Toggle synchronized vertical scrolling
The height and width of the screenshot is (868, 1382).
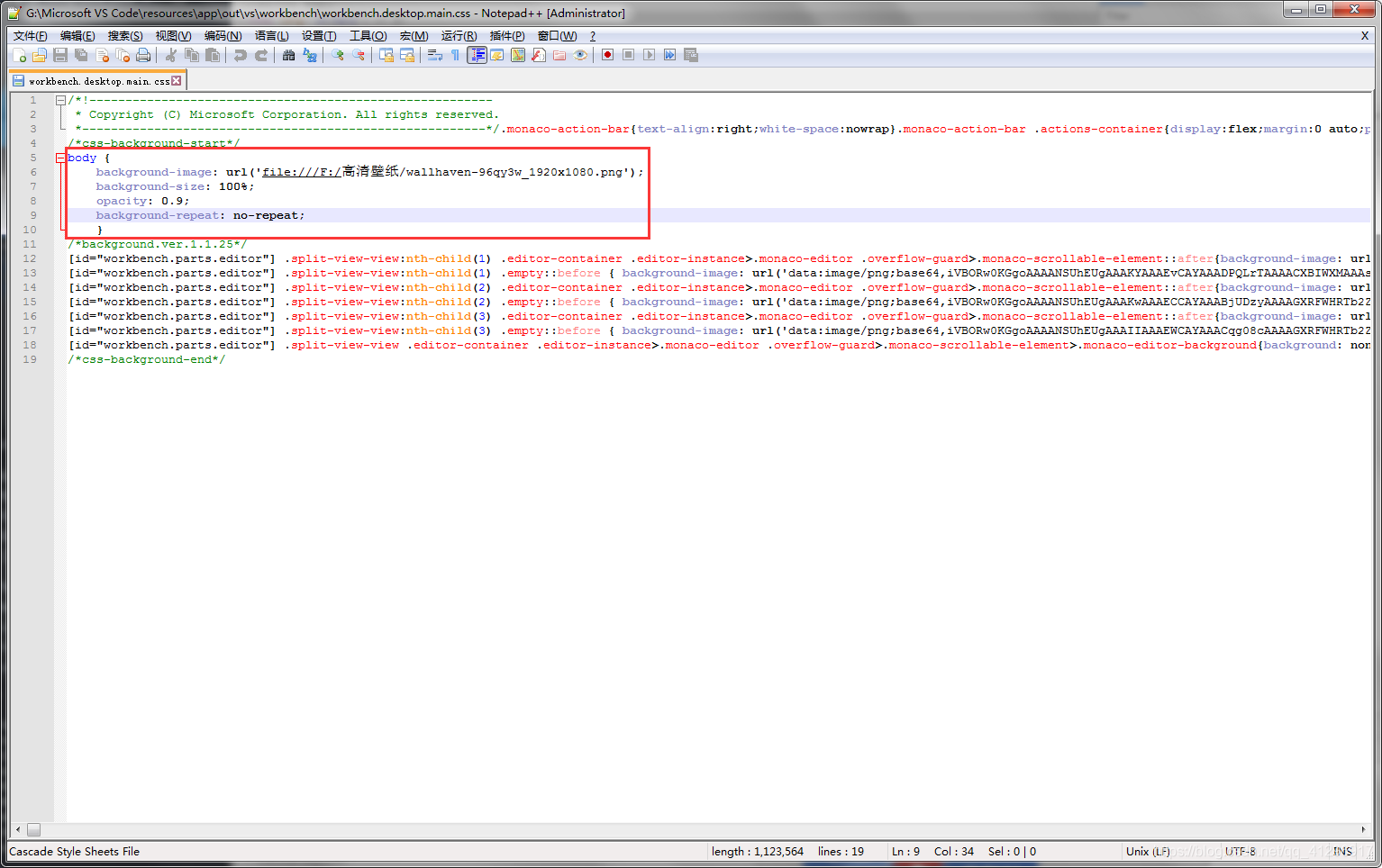(386, 55)
